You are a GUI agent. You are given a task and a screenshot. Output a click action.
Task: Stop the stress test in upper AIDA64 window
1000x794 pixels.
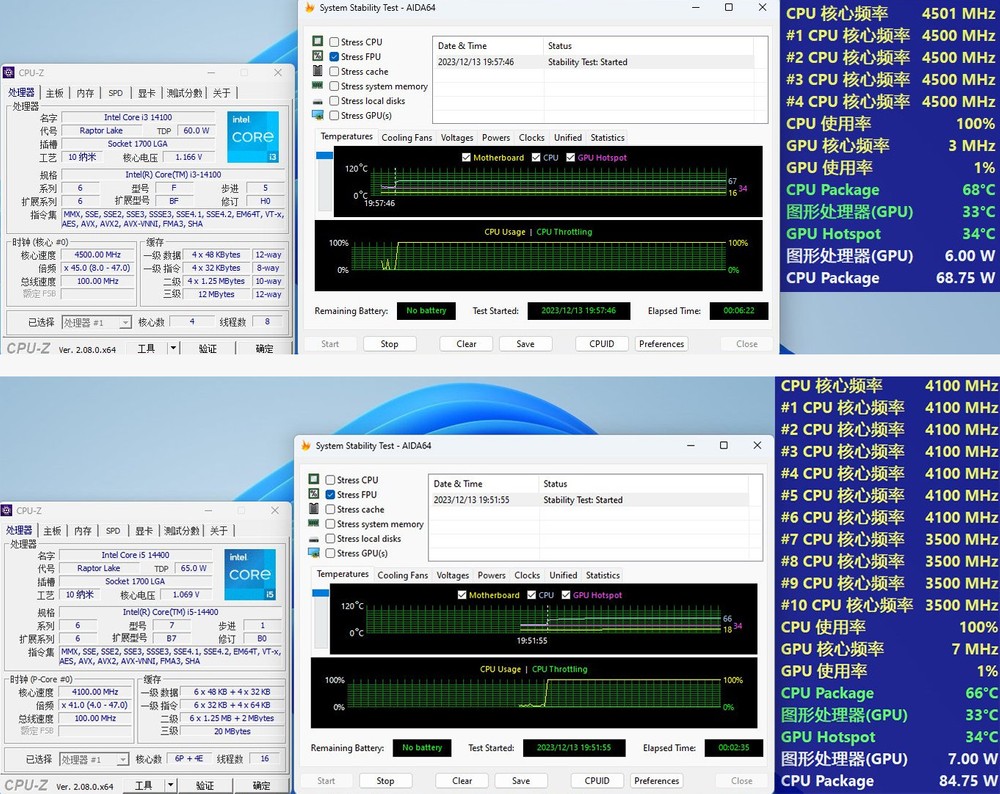coord(390,344)
